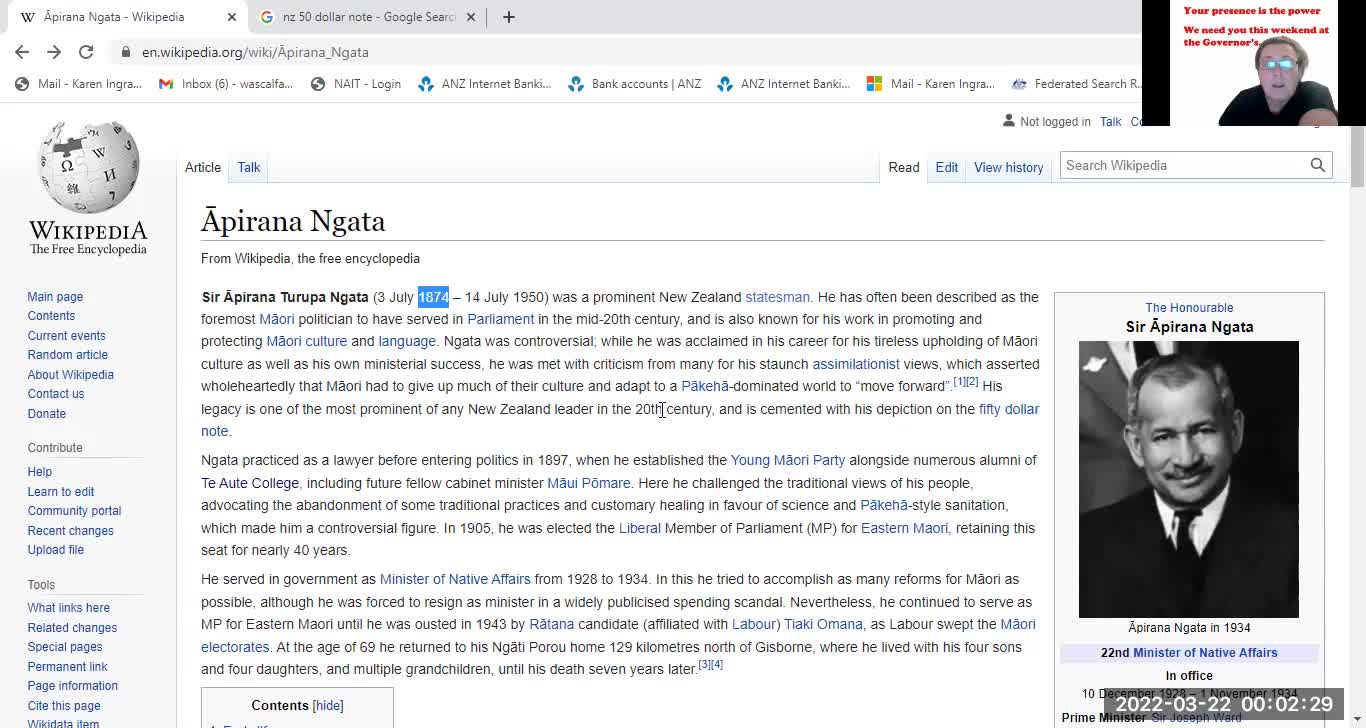Open the Edit tab
The image size is (1366, 728).
pos(947,167)
